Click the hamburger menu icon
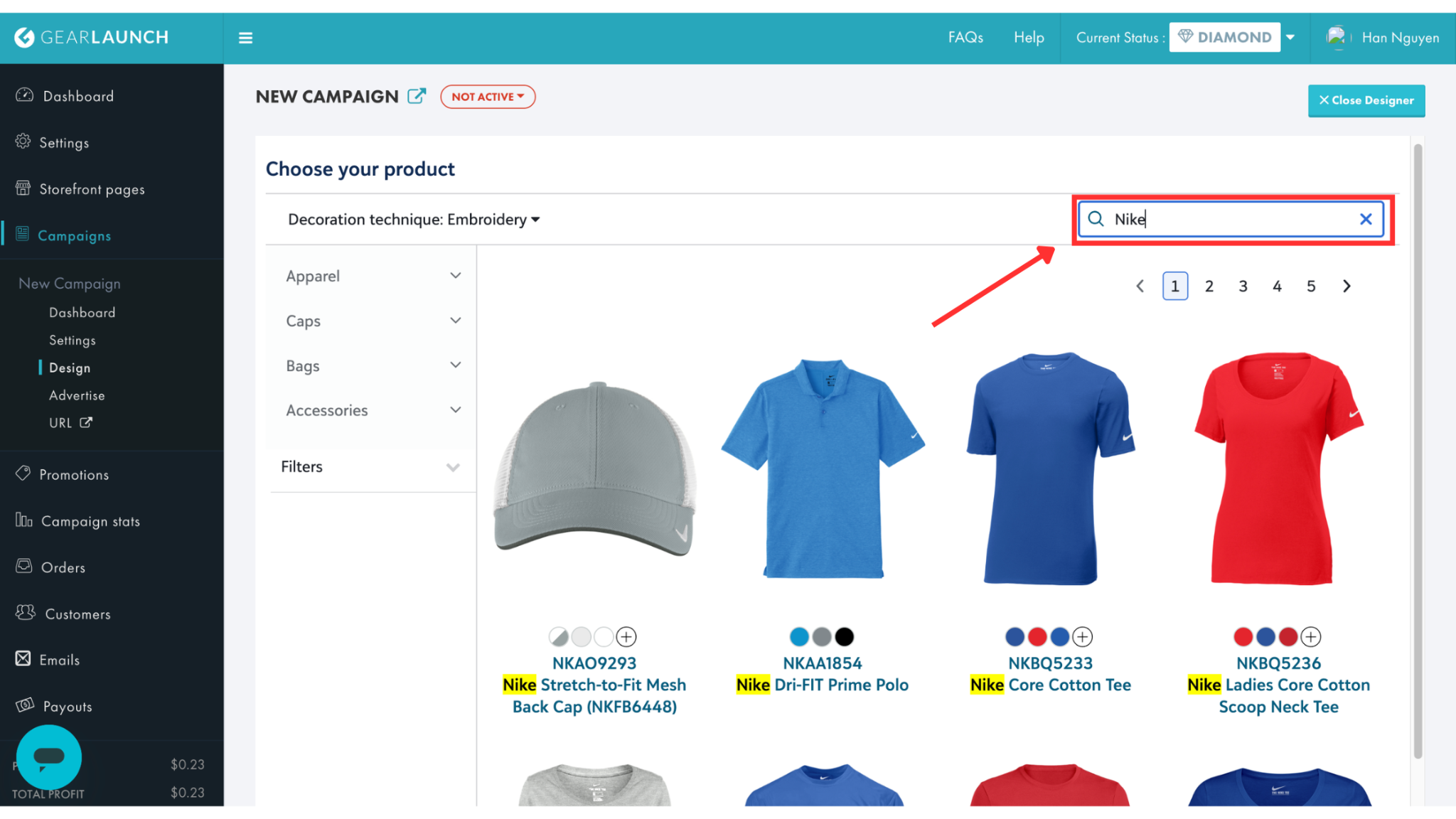1456x819 pixels. click(245, 38)
